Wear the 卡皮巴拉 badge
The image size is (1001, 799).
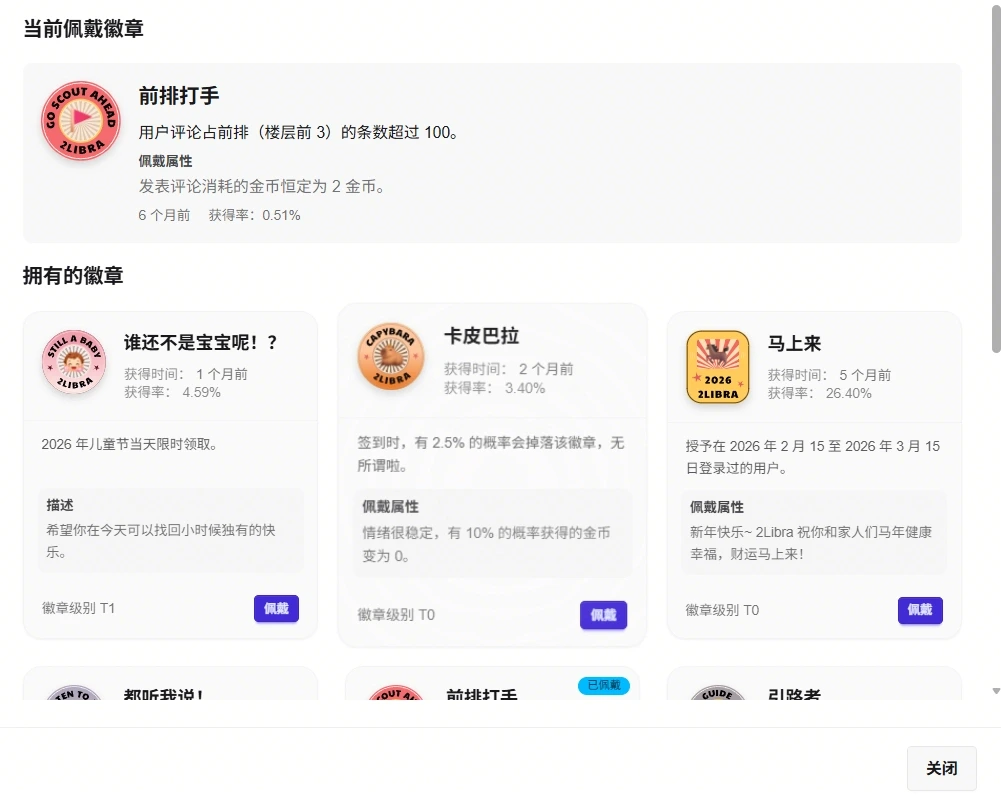[603, 615]
